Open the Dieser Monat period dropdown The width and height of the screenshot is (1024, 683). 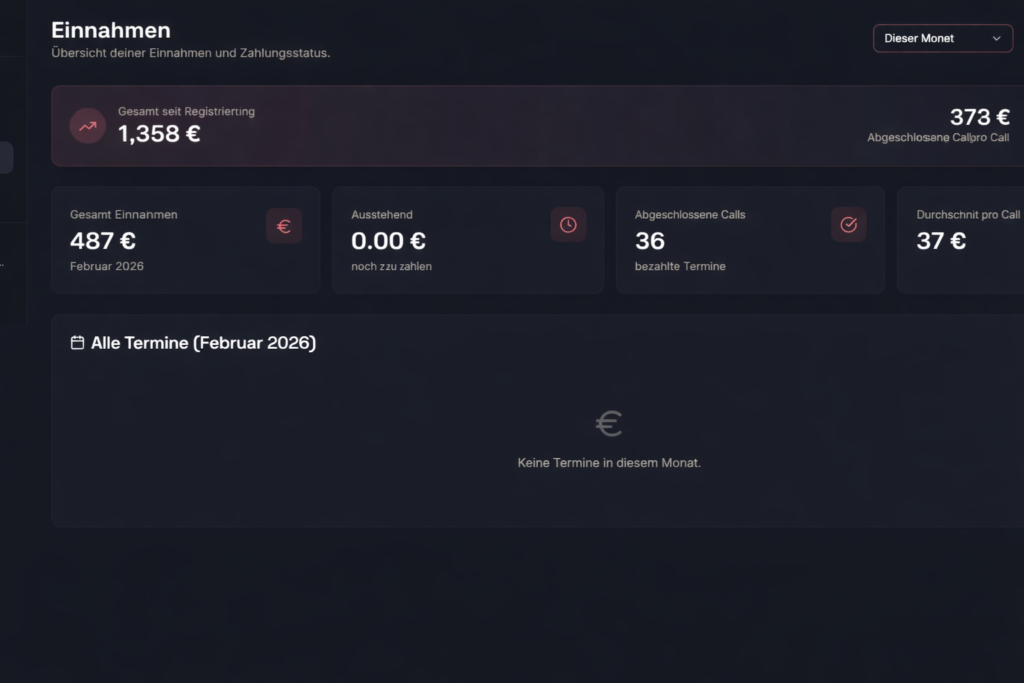tap(942, 38)
